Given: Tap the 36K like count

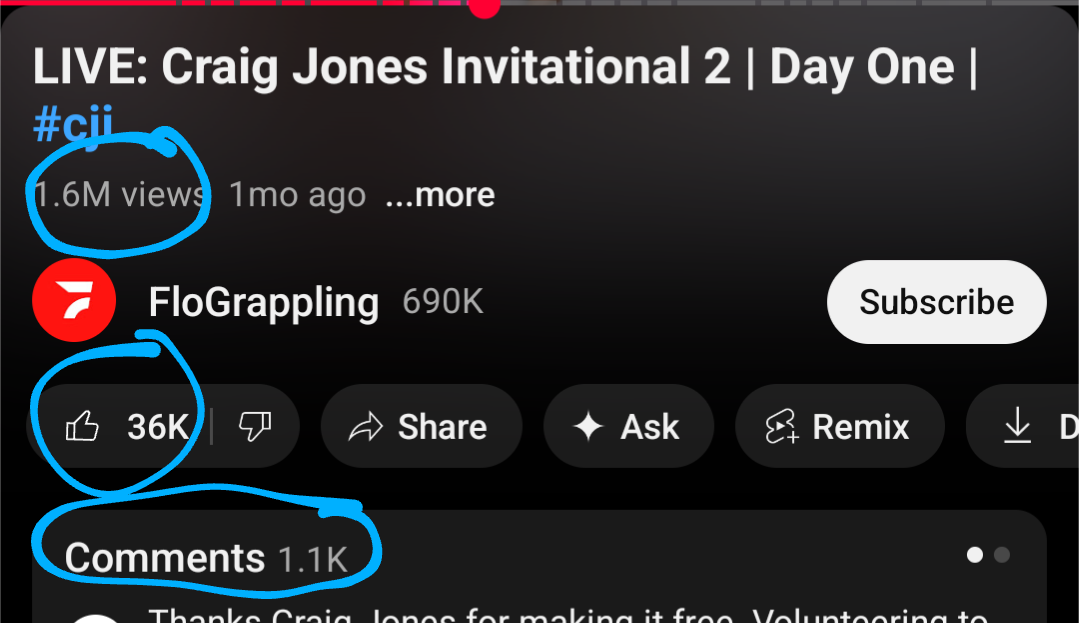Looking at the screenshot, I should click(158, 427).
